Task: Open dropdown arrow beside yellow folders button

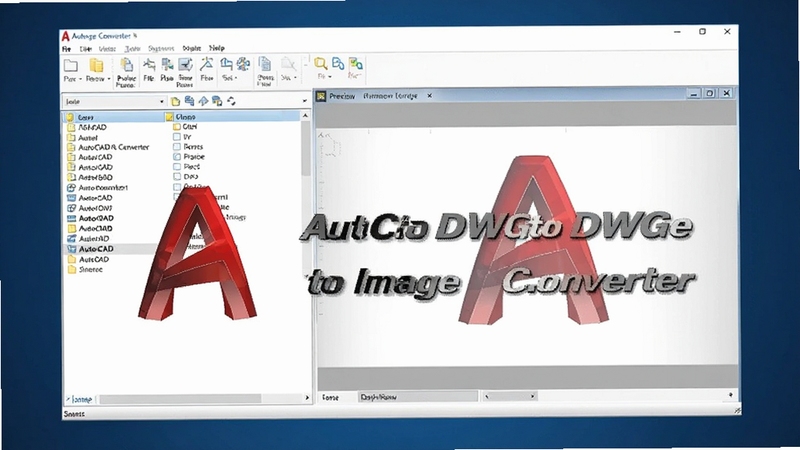Action: pos(109,79)
